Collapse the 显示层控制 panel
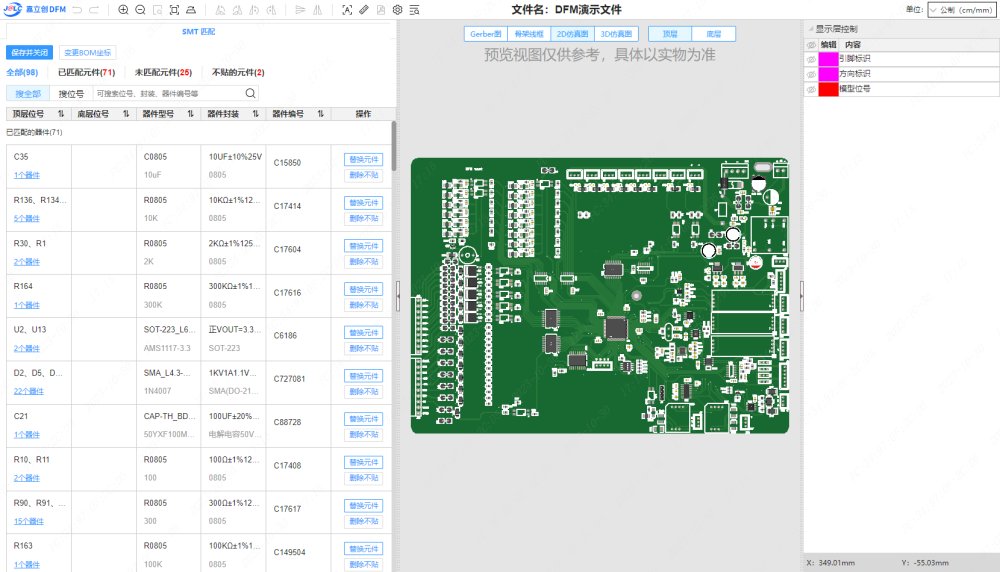The width and height of the screenshot is (1000, 572). 811,29
